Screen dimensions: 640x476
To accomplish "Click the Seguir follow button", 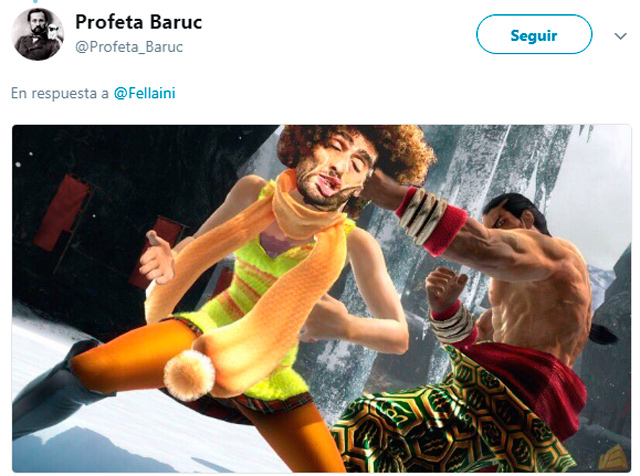I will 534,34.
